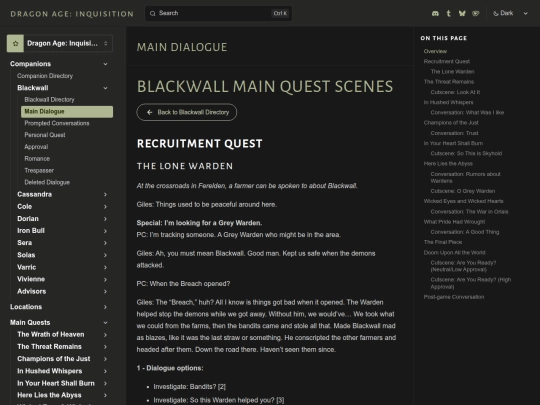Jump to Conversation: What Was I like
The width and height of the screenshot is (540, 405).
click(467, 113)
